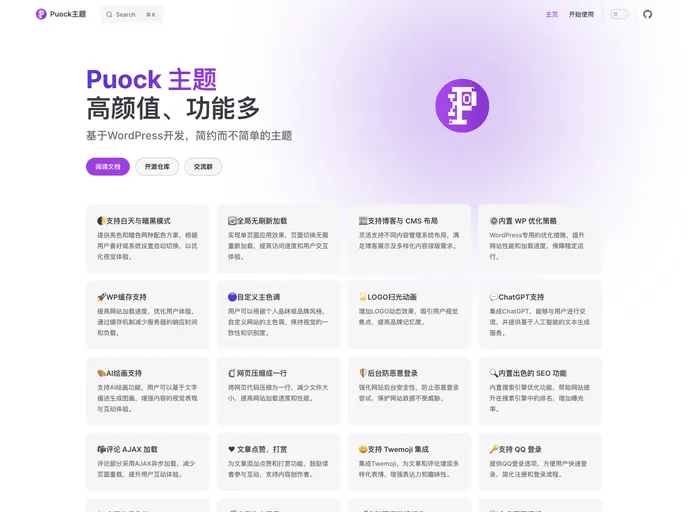This screenshot has width=688, height=512.
Task: Click the AI绘画支持 card title
Action: 124,373
